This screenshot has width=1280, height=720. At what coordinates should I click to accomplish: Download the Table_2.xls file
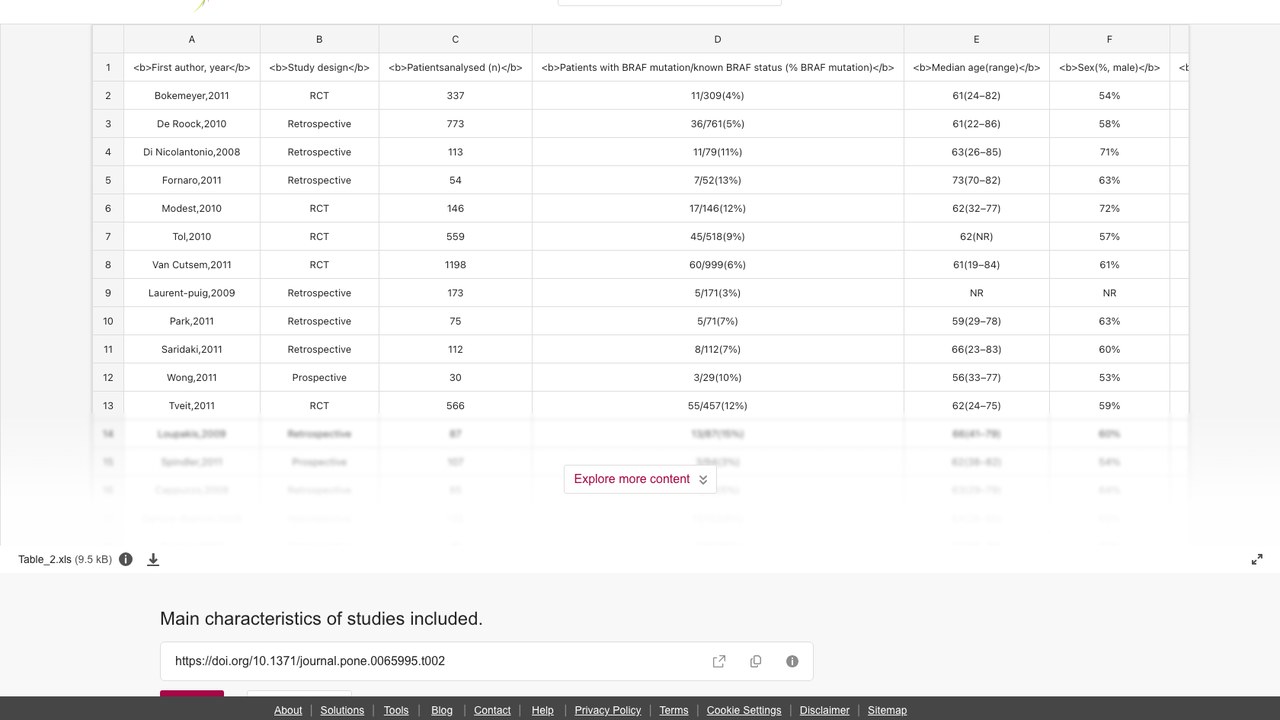153,560
